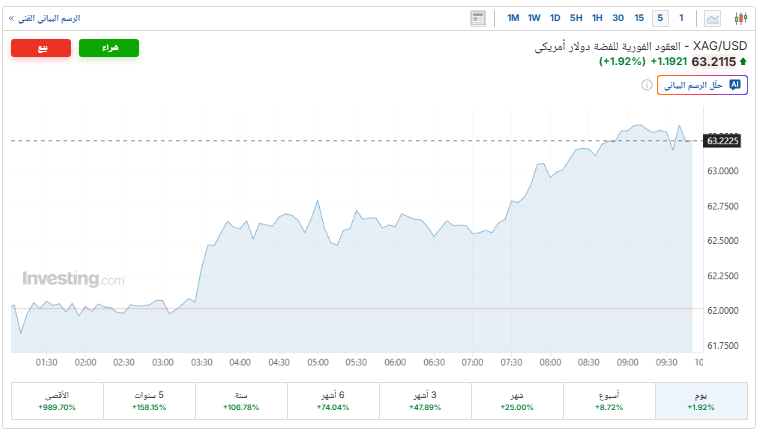Click the news overlay icon in the toolbar
The image size is (764, 429).
[x=477, y=18]
